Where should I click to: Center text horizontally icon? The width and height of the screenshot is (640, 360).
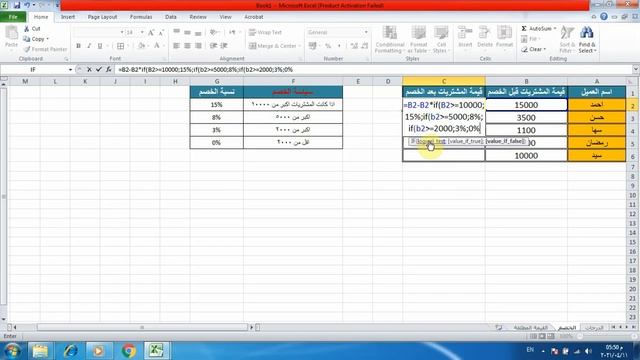pyautogui.click(x=187, y=46)
